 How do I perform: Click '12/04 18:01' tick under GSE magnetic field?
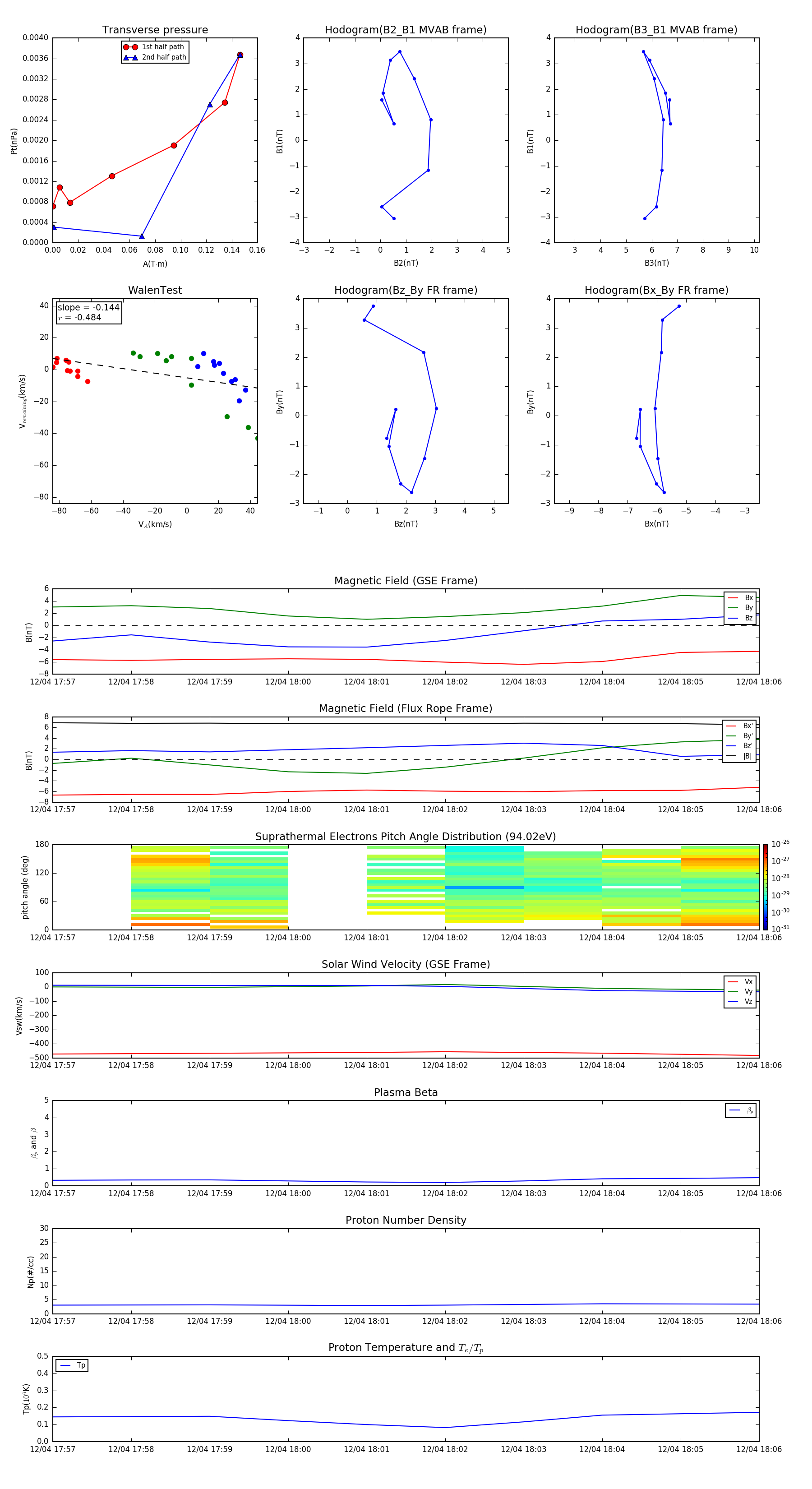(366, 682)
